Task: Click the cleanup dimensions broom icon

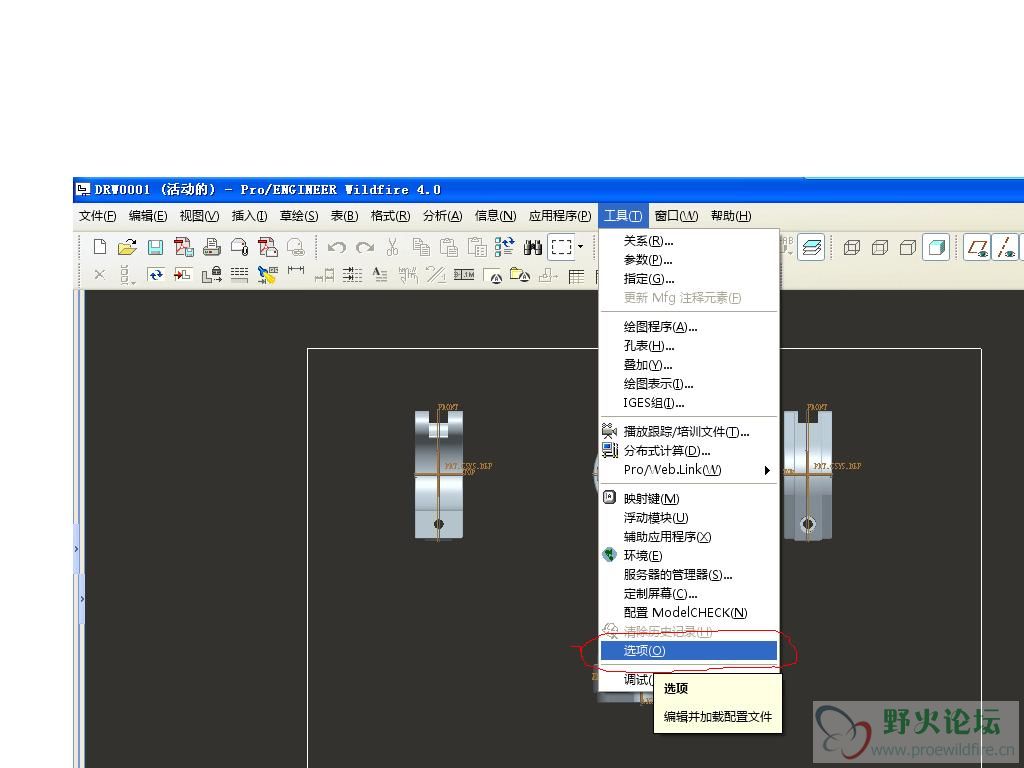Action: 268,275
